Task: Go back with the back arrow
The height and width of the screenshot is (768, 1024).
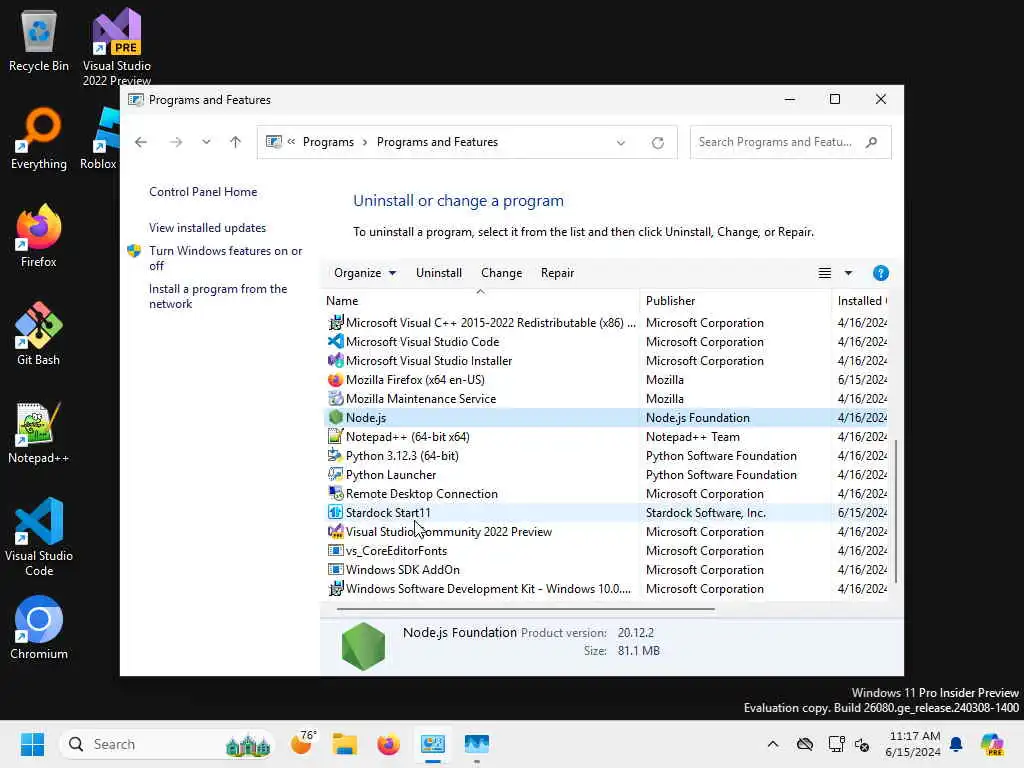Action: click(x=141, y=142)
